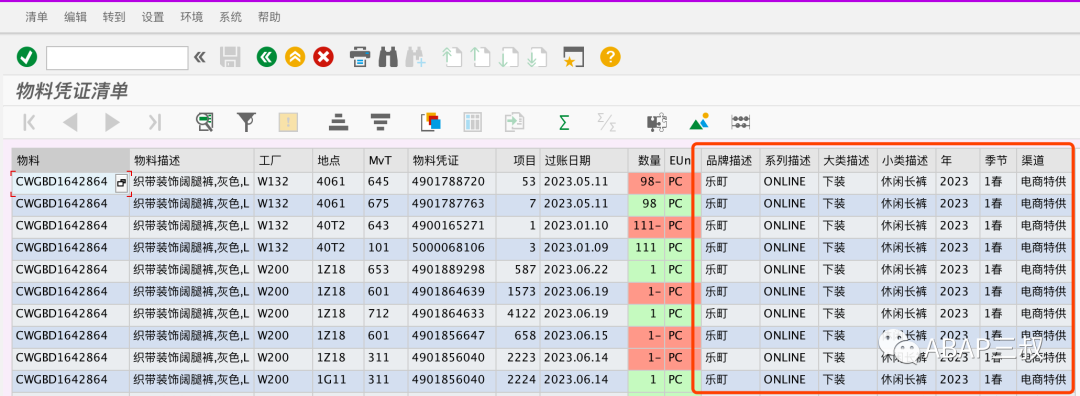The width and height of the screenshot is (1080, 396).
Task: Open the 编辑 menu
Action: point(76,17)
